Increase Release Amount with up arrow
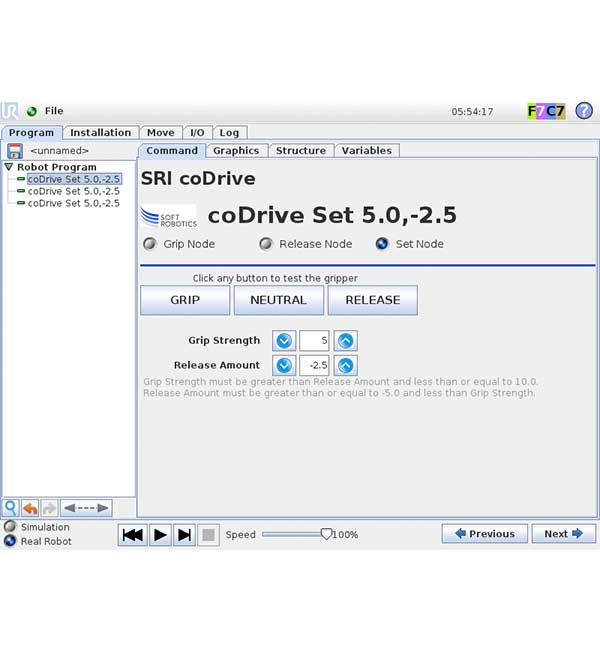Image resolution: width=600 pixels, height=650 pixels. click(x=346, y=365)
